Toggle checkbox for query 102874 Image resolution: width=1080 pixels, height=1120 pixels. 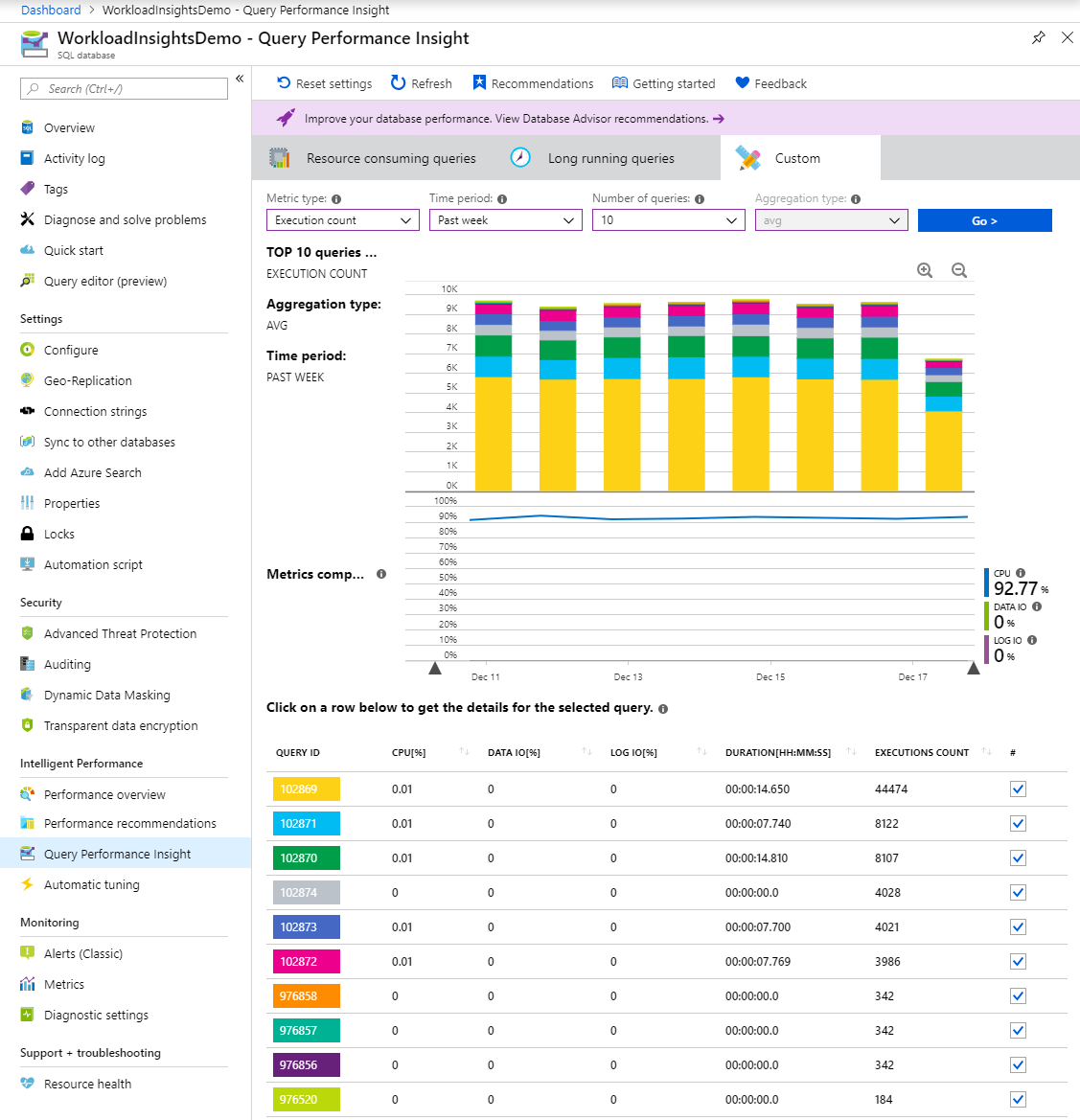pos(1018,893)
